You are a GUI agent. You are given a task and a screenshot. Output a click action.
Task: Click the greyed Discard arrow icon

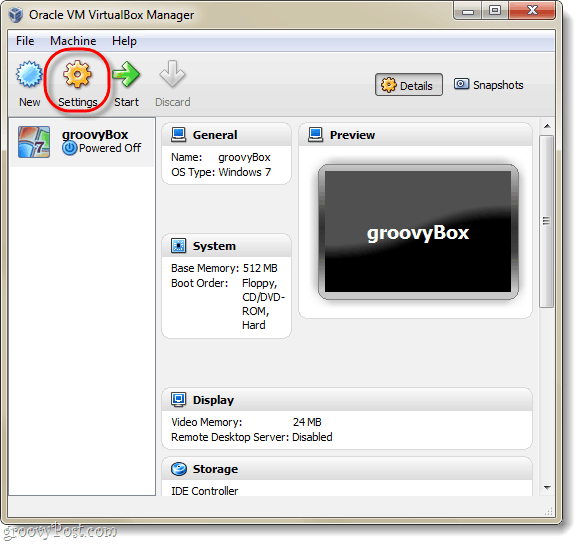172,74
